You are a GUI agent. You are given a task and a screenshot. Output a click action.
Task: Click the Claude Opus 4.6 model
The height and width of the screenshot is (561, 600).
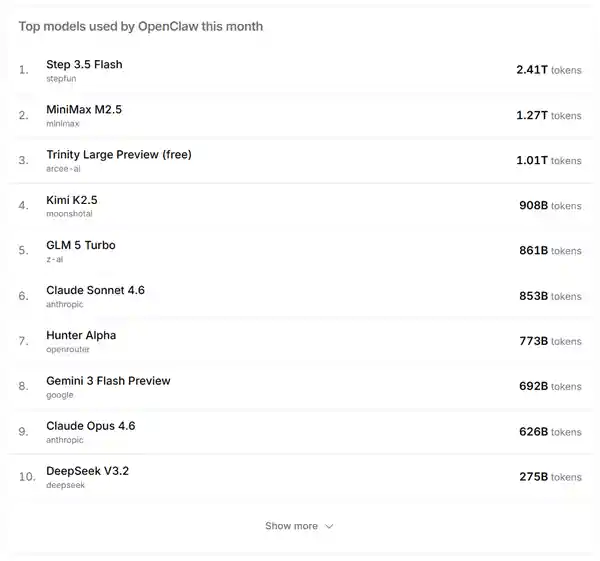[x=90, y=425]
